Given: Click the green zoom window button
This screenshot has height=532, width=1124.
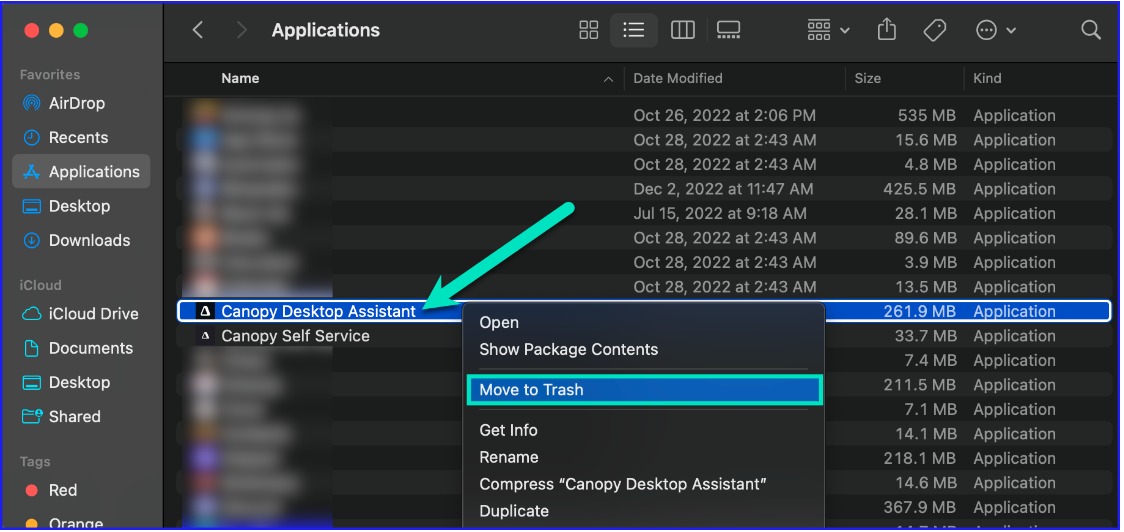Looking at the screenshot, I should click(80, 30).
